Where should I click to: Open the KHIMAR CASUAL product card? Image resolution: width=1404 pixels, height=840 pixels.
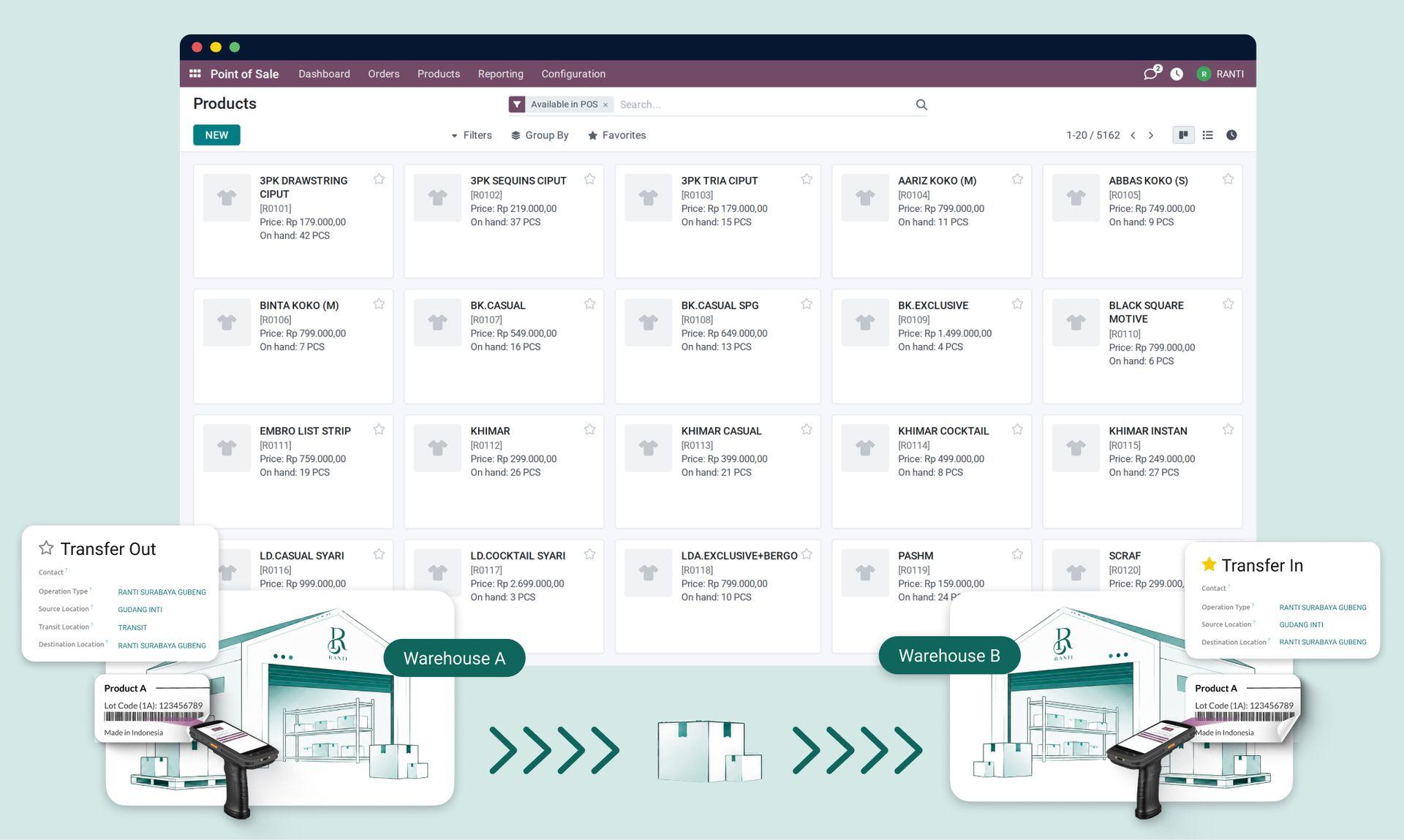(717, 472)
